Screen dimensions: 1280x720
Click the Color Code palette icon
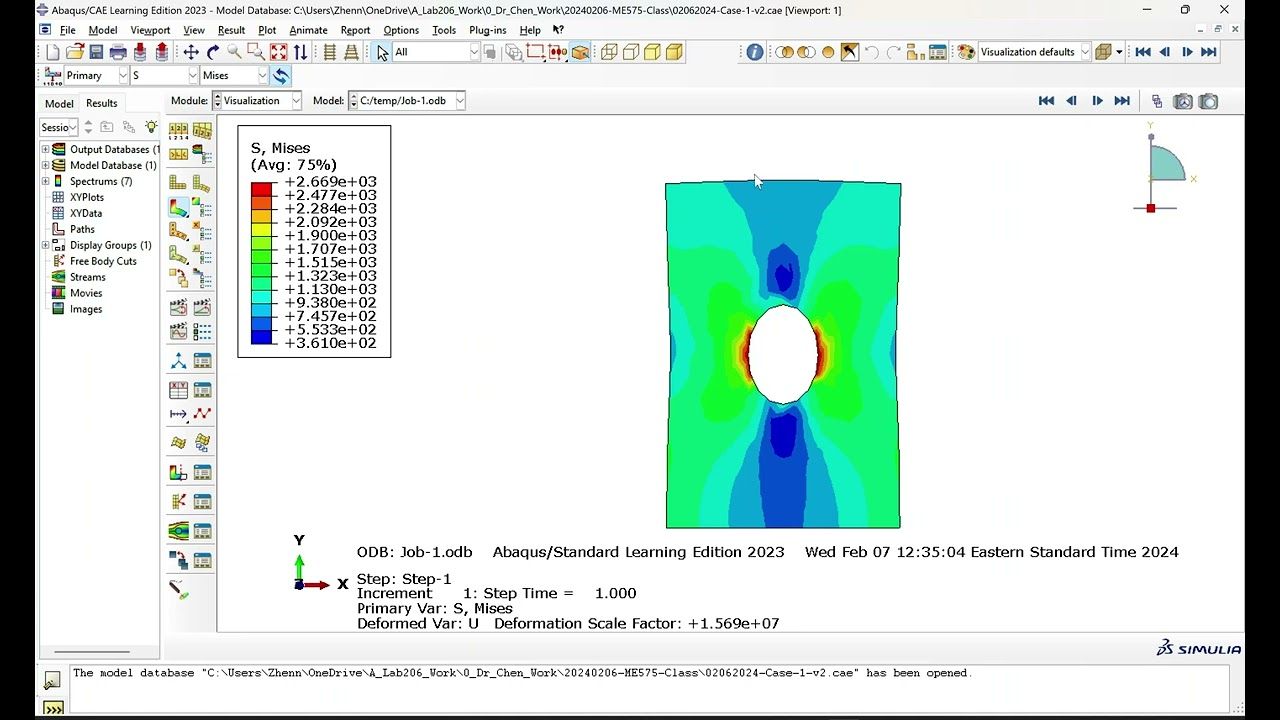tap(965, 52)
